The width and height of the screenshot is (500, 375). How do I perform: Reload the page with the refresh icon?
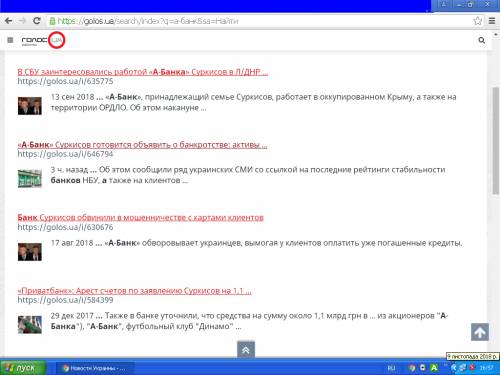click(x=37, y=21)
